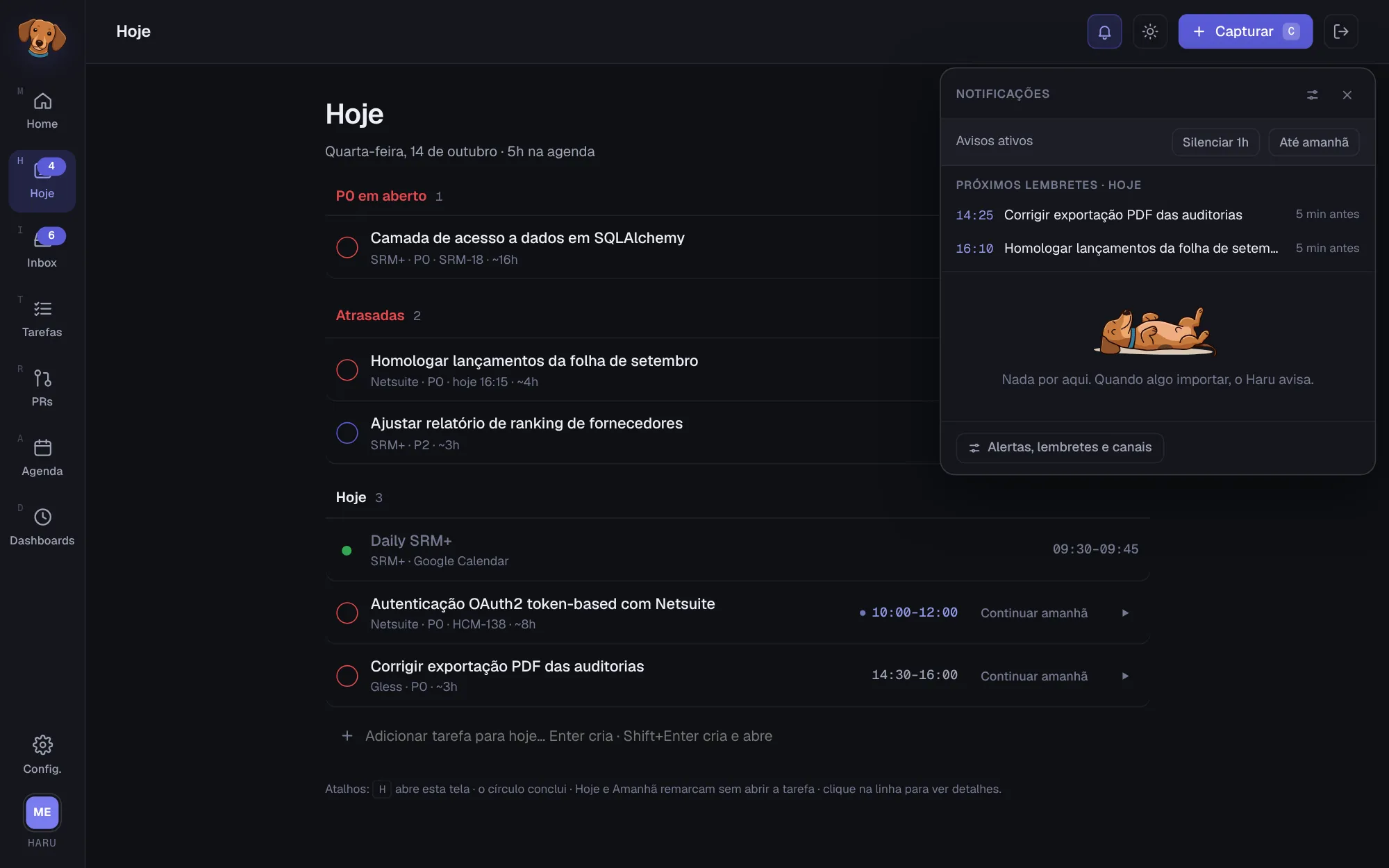Click Continuar amanhã for Autenticação OAuth2
This screenshot has width=1389, height=868.
(1034, 613)
